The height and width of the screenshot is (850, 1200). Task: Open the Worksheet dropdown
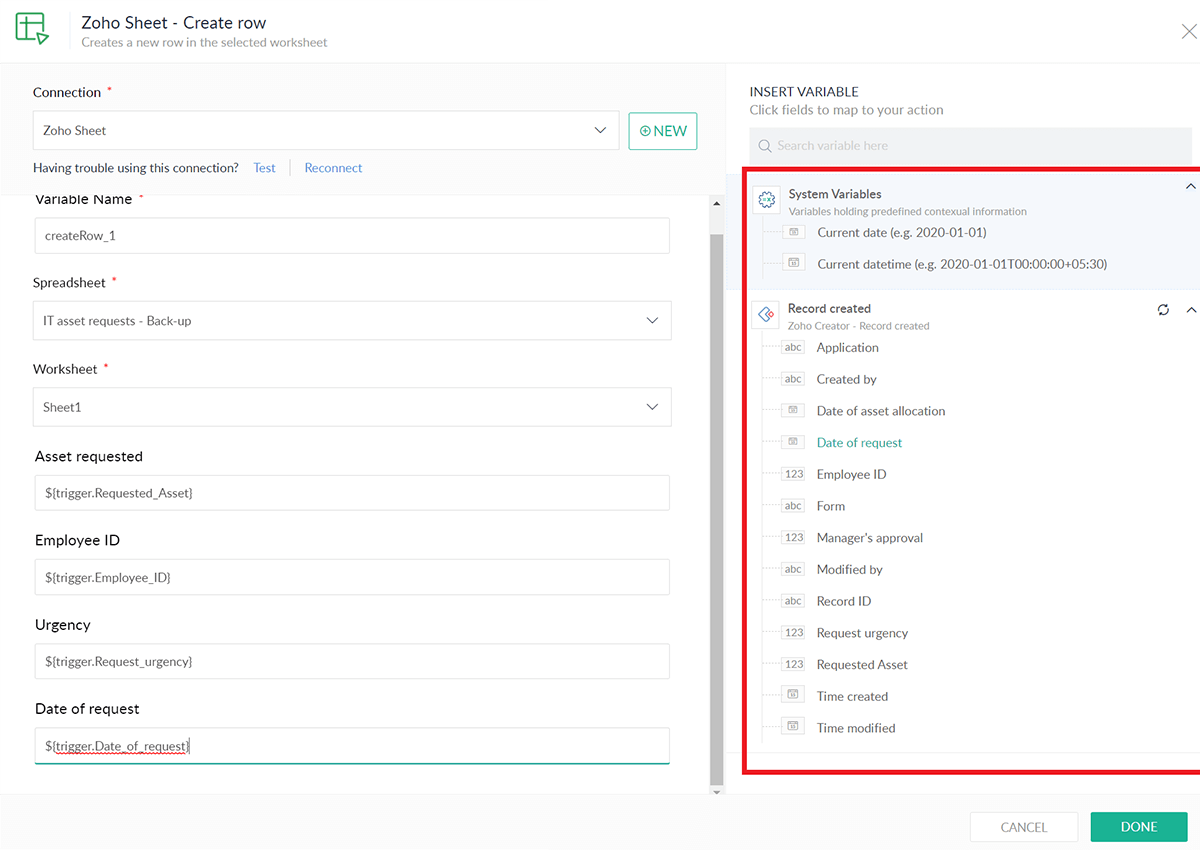[x=352, y=407]
